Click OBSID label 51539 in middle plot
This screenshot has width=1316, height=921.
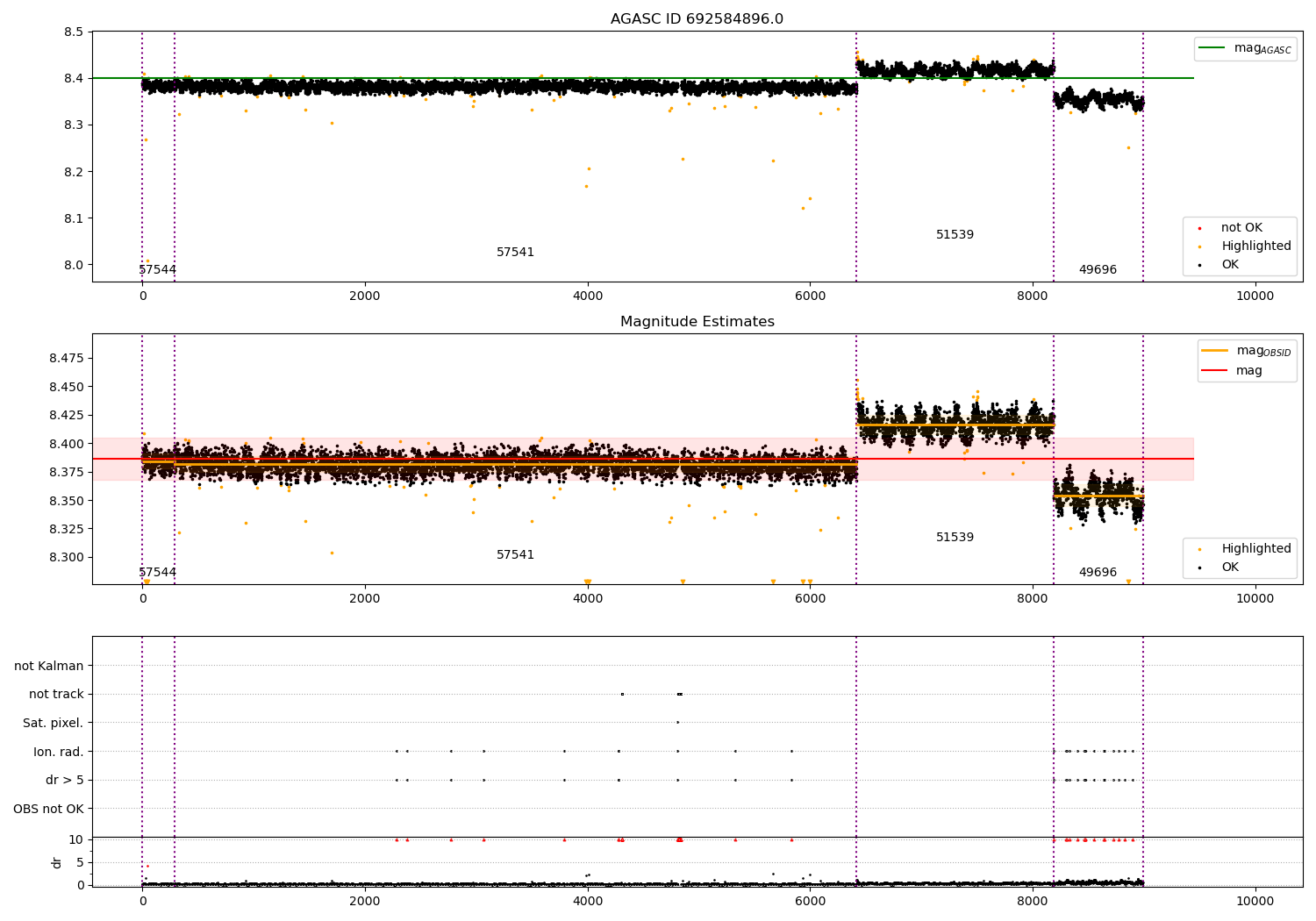coord(955,537)
